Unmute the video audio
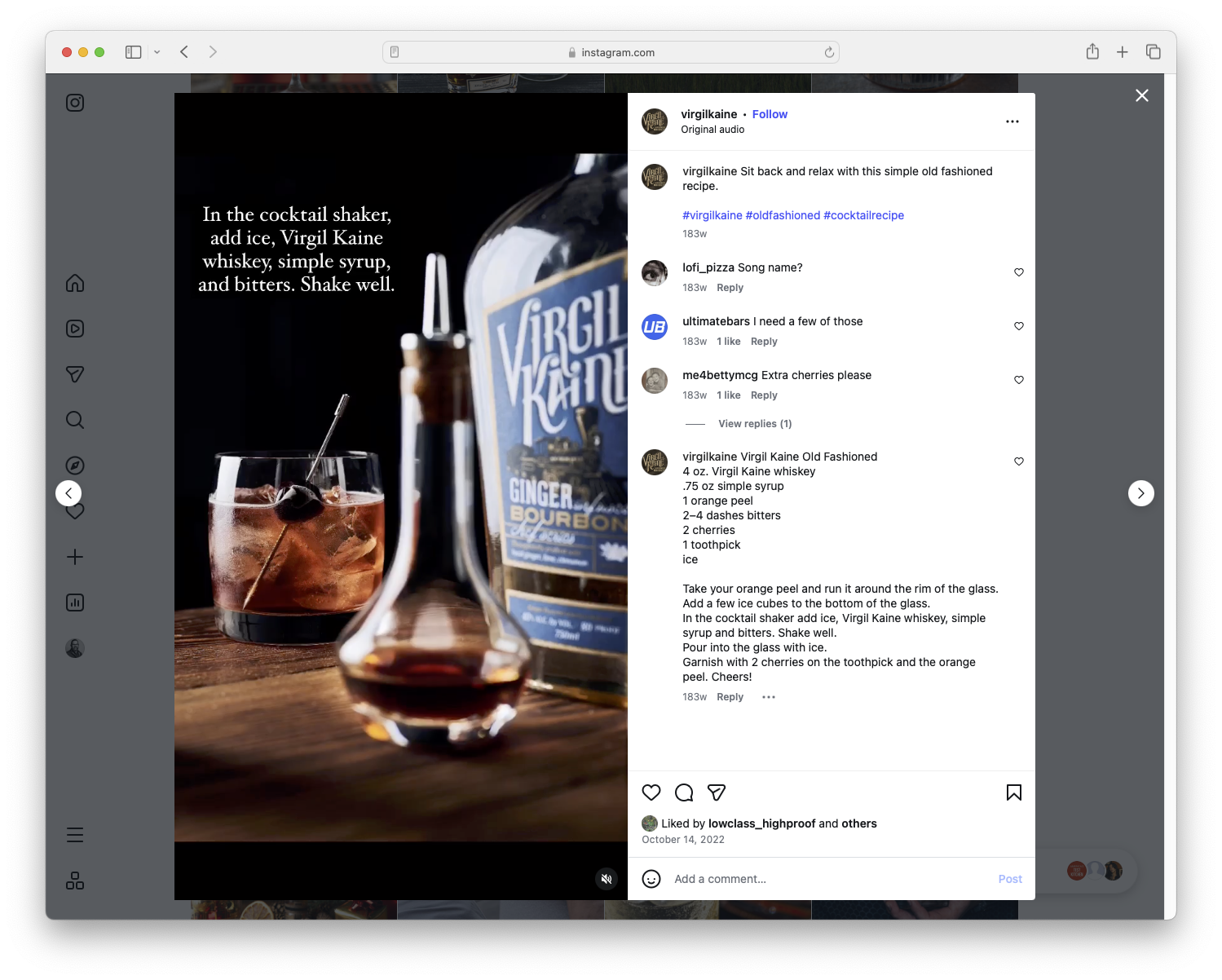This screenshot has height=980, width=1222. [x=607, y=879]
